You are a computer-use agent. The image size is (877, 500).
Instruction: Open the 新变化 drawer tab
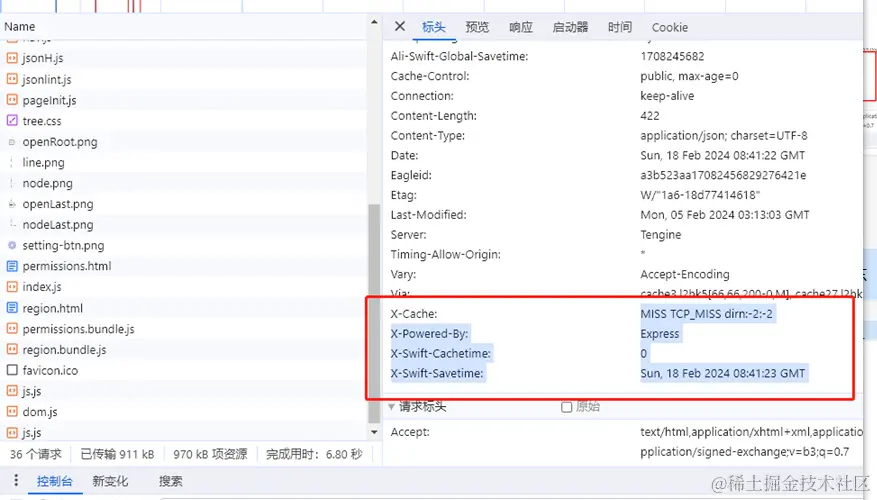tap(110, 481)
